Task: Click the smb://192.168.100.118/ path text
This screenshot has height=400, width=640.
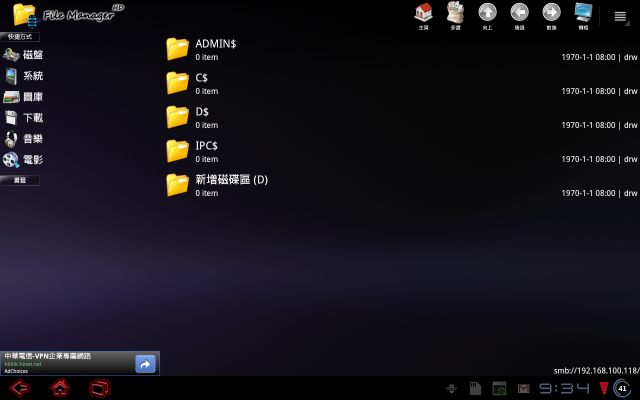Action: (596, 371)
